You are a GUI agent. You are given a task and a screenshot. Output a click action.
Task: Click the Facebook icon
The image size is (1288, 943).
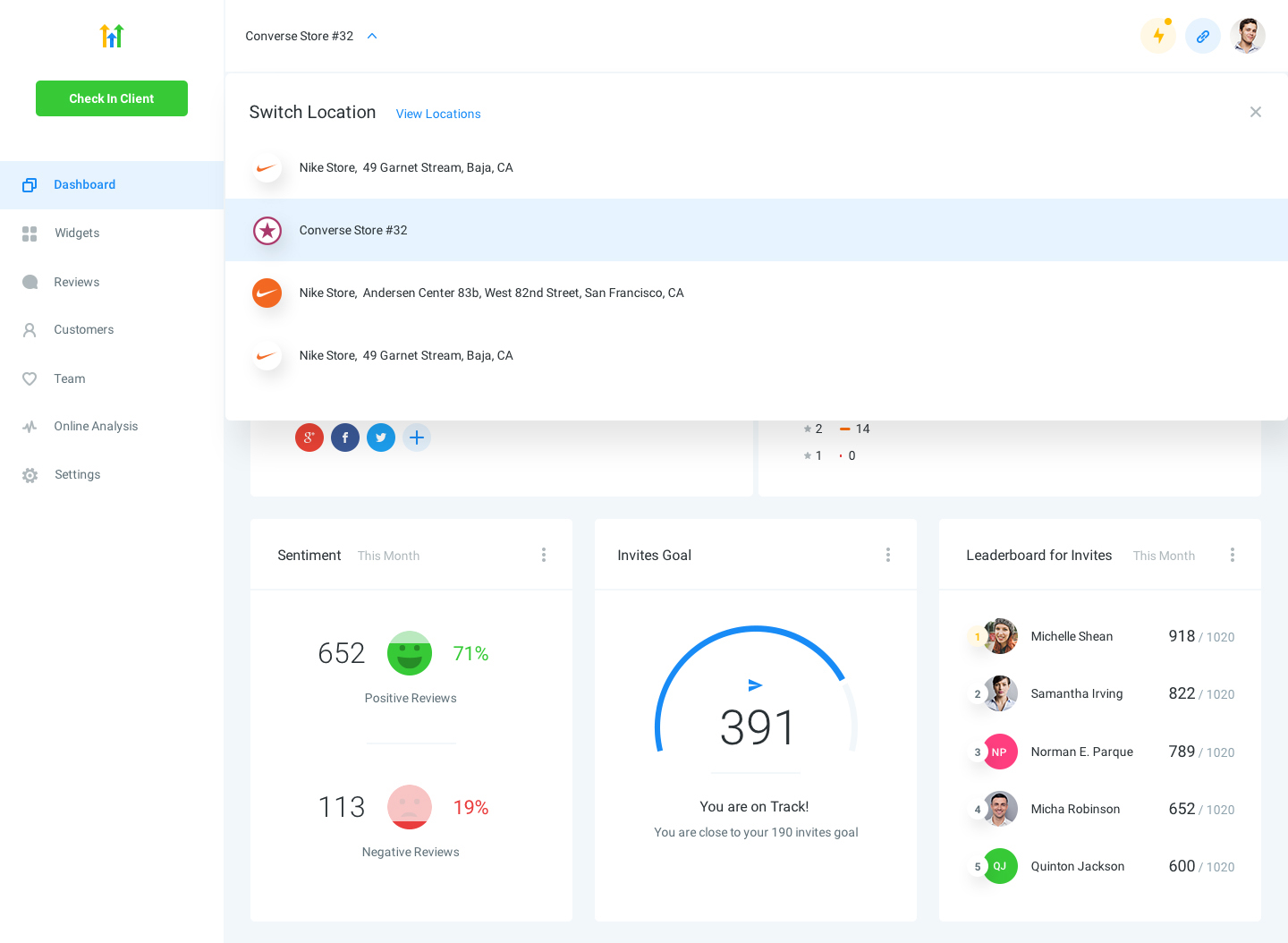[x=345, y=438]
